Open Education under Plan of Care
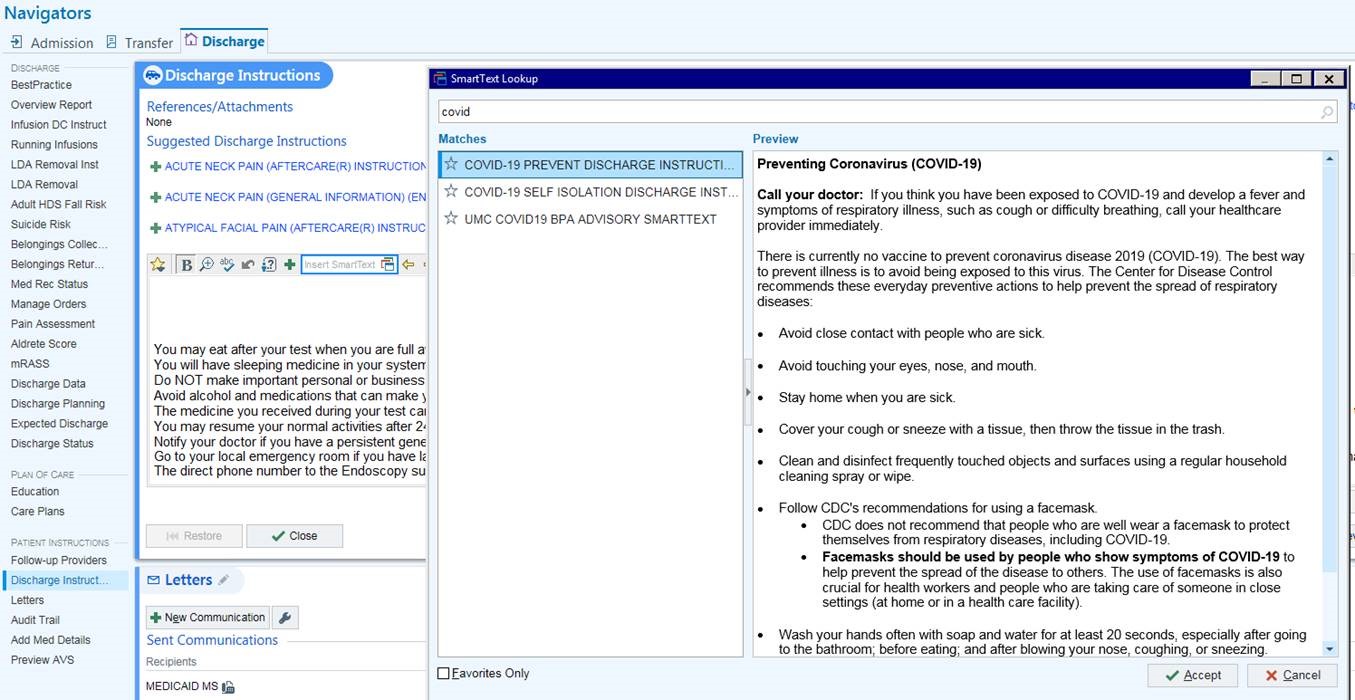This screenshot has width=1355, height=700. point(35,492)
